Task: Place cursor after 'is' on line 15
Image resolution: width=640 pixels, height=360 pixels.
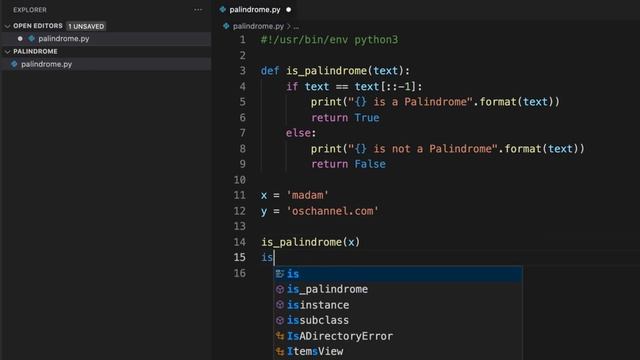Action: [274, 258]
